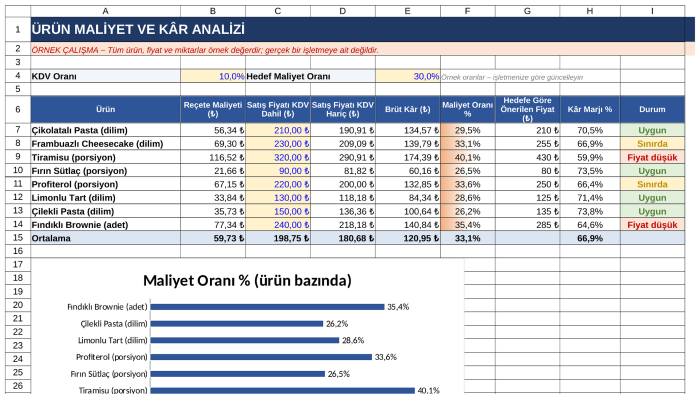The width and height of the screenshot is (700, 394).
Task: Select the Fındıklı Brownie (adet) table cell
Action: click(x=105, y=224)
